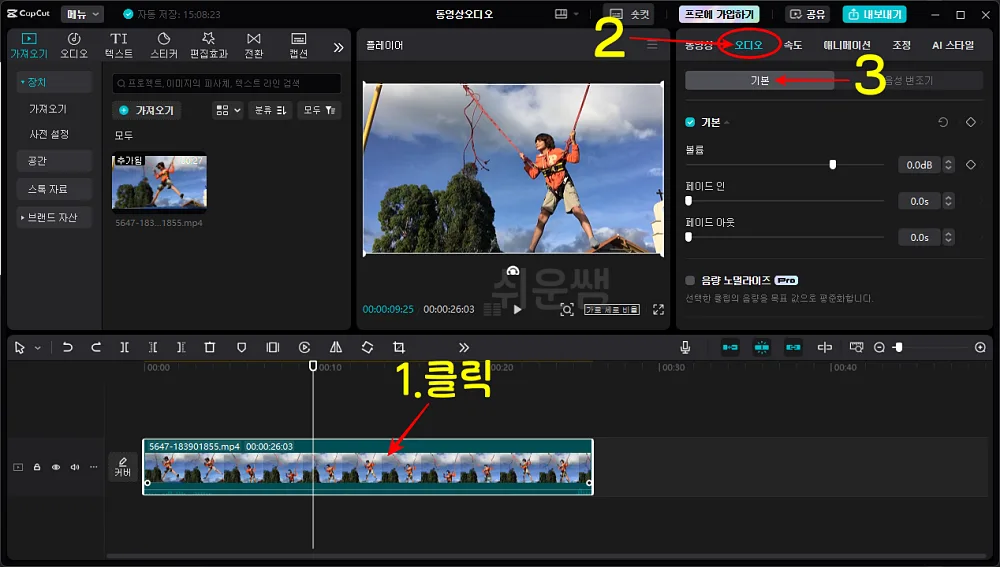The width and height of the screenshot is (1000, 567).
Task: Toggle the track visibility eye icon
Action: [56, 467]
